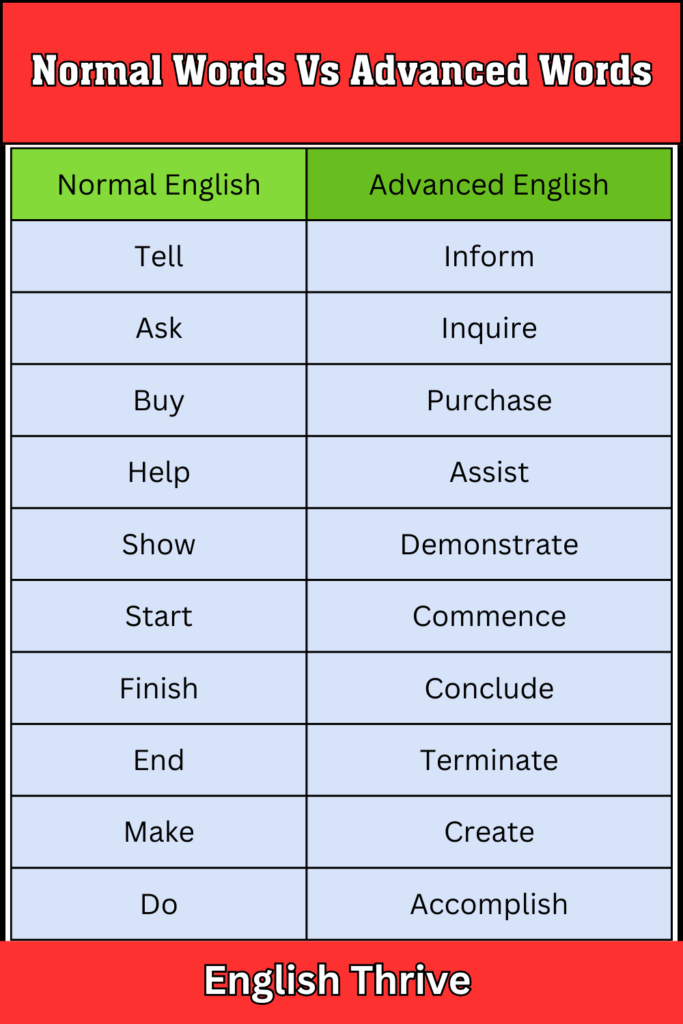Click the 'Inquire' cell
Screen dimensions: 683x1024
click(489, 329)
